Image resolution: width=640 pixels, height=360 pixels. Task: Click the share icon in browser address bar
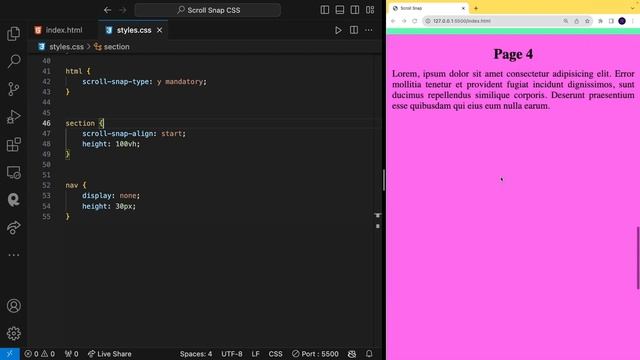(576, 21)
